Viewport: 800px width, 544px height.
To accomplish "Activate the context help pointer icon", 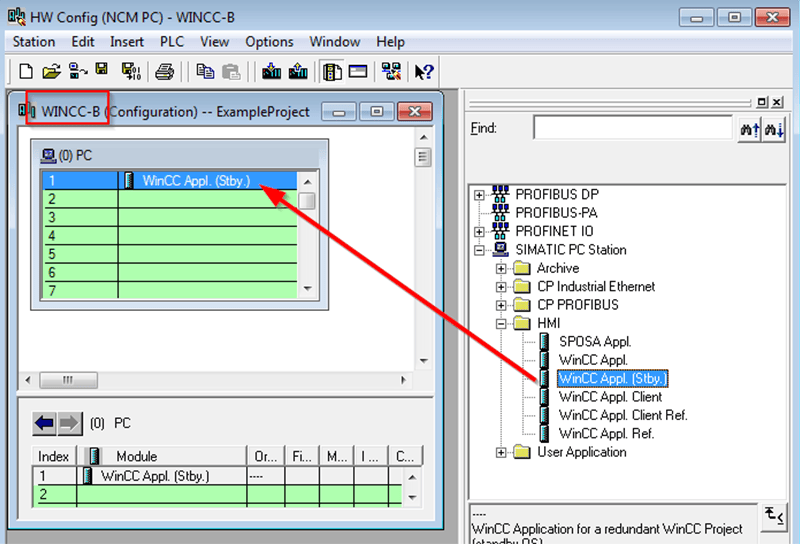I will (423, 71).
